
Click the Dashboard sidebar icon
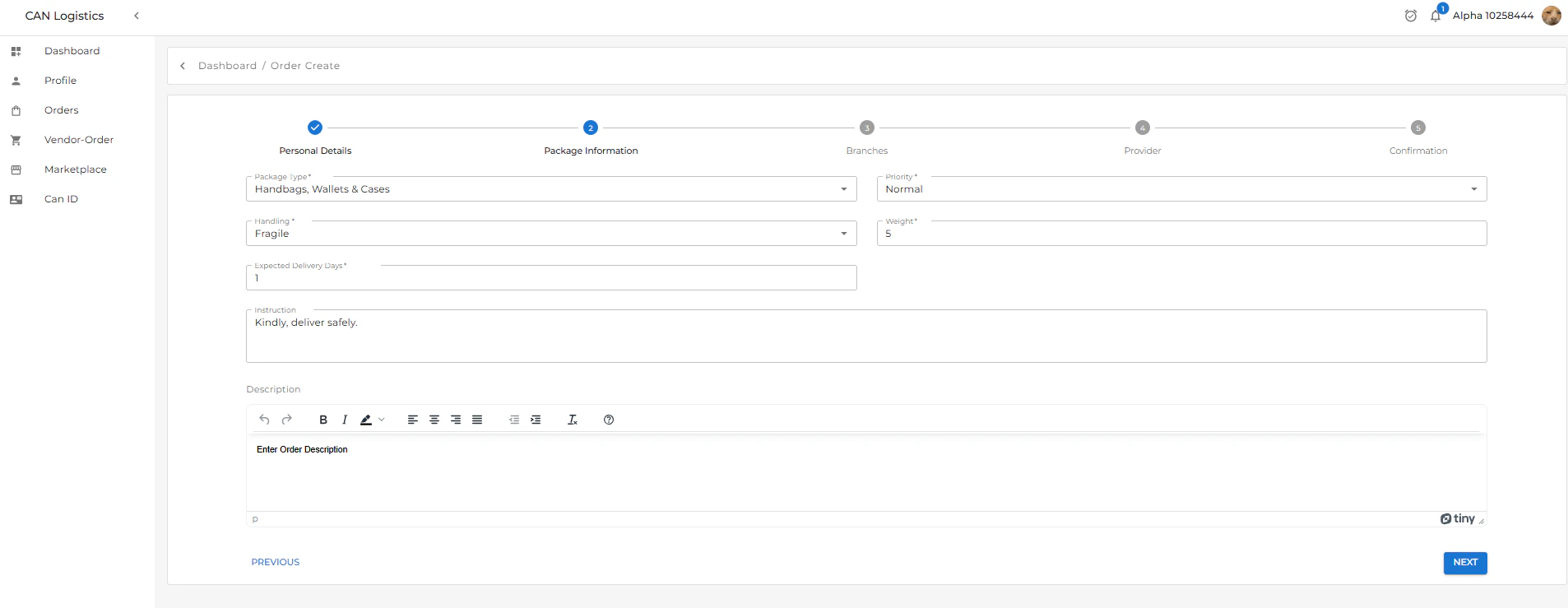click(x=16, y=51)
